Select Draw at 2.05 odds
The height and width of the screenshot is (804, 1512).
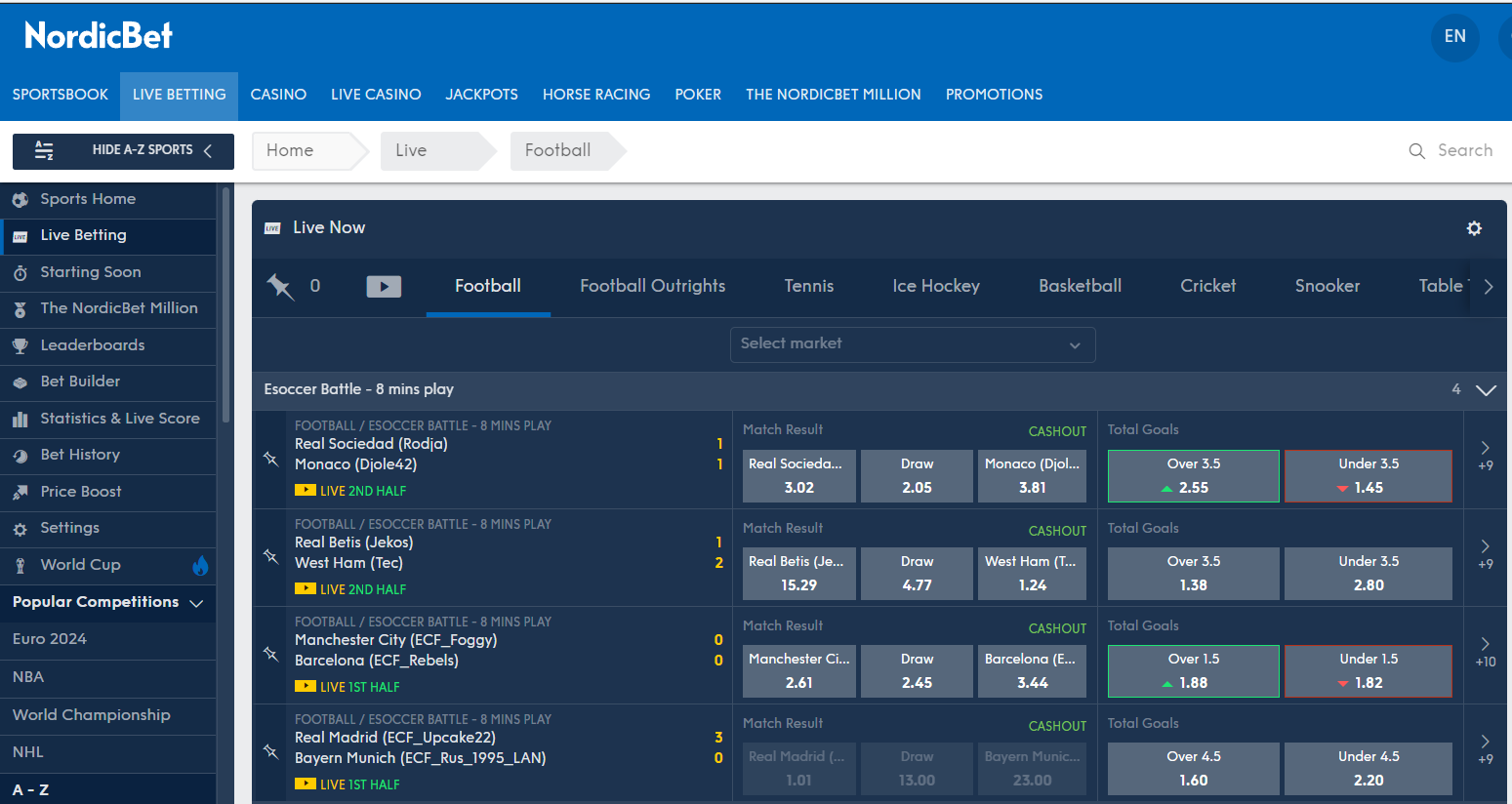point(917,476)
